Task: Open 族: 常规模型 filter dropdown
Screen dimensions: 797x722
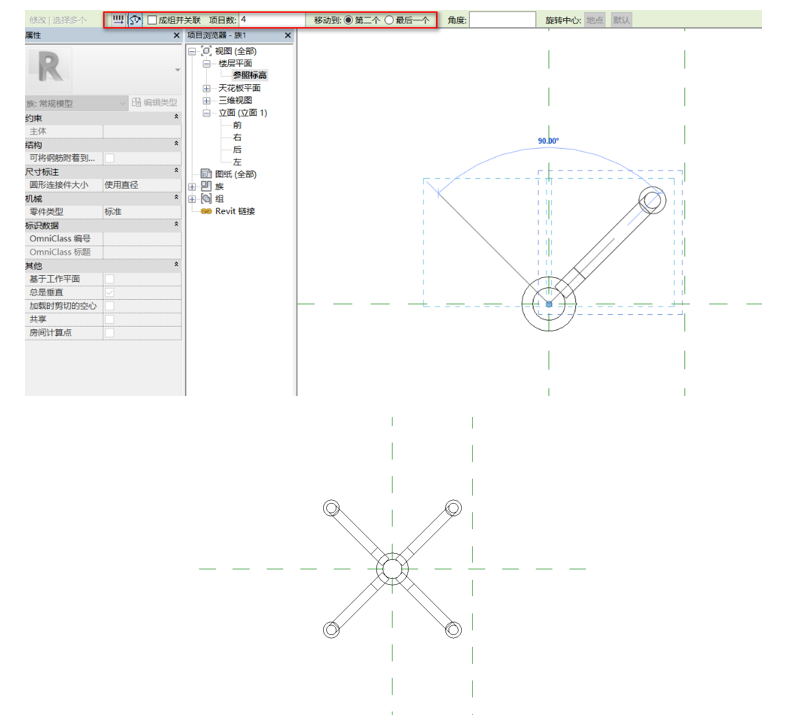Action: (x=76, y=103)
